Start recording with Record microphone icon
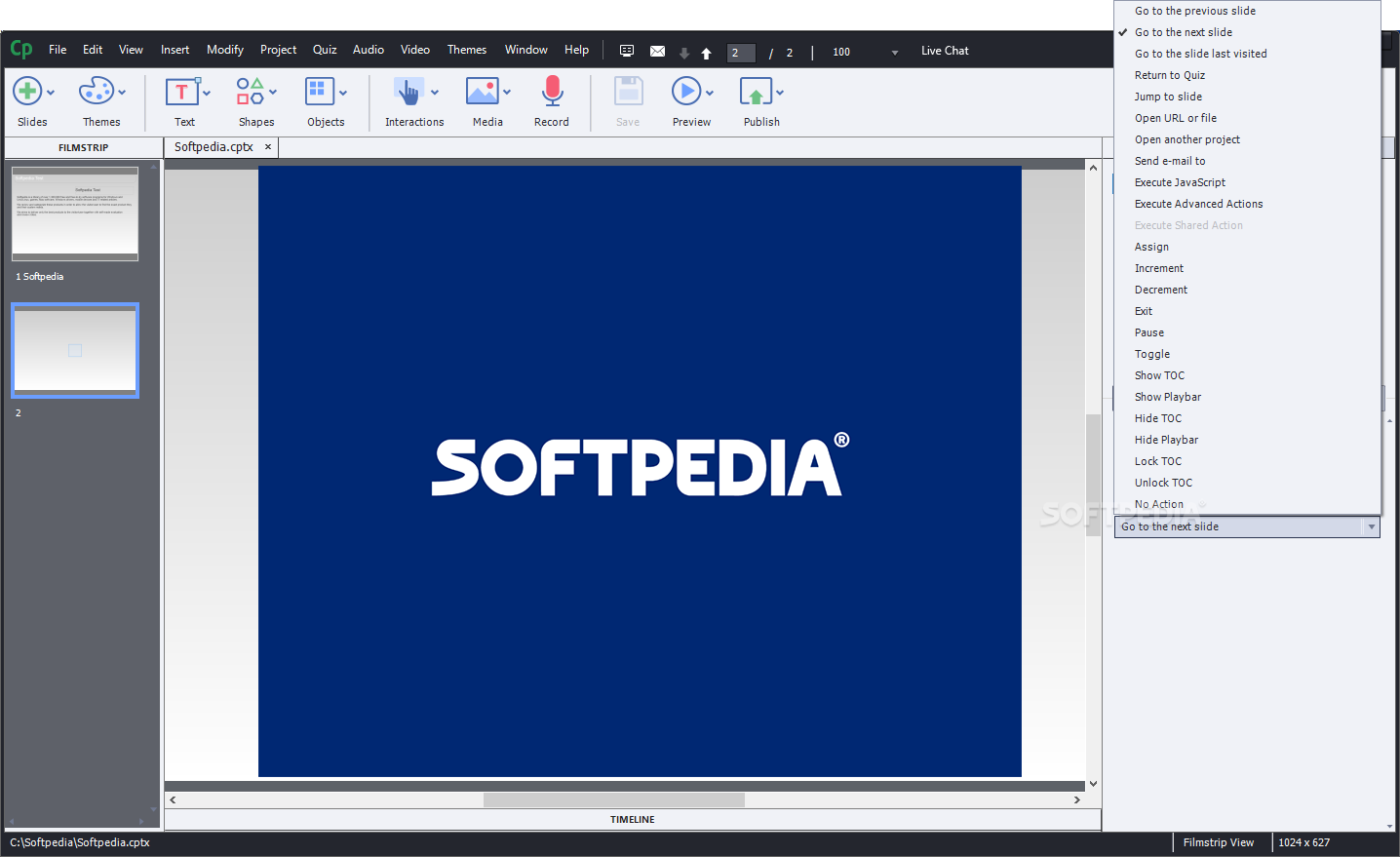 pyautogui.click(x=552, y=92)
